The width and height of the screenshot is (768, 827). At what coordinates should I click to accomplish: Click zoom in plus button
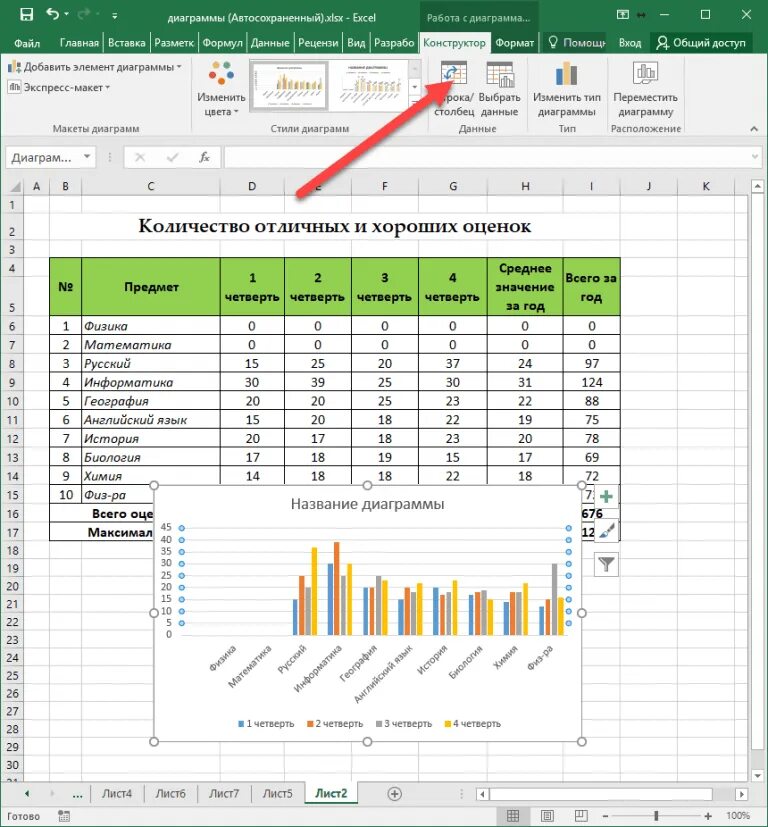pos(708,816)
